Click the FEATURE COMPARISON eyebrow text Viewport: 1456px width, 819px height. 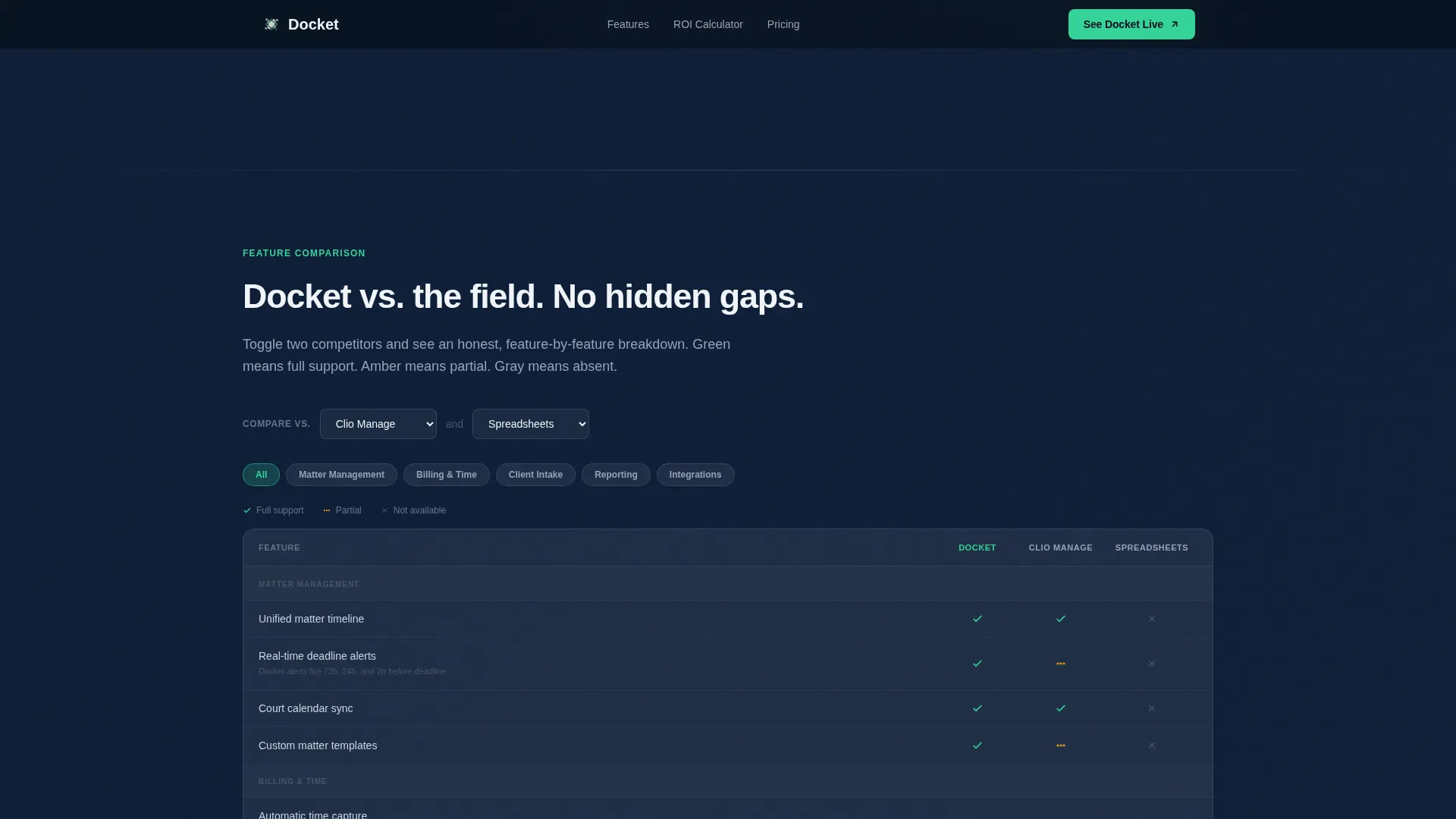click(x=304, y=253)
